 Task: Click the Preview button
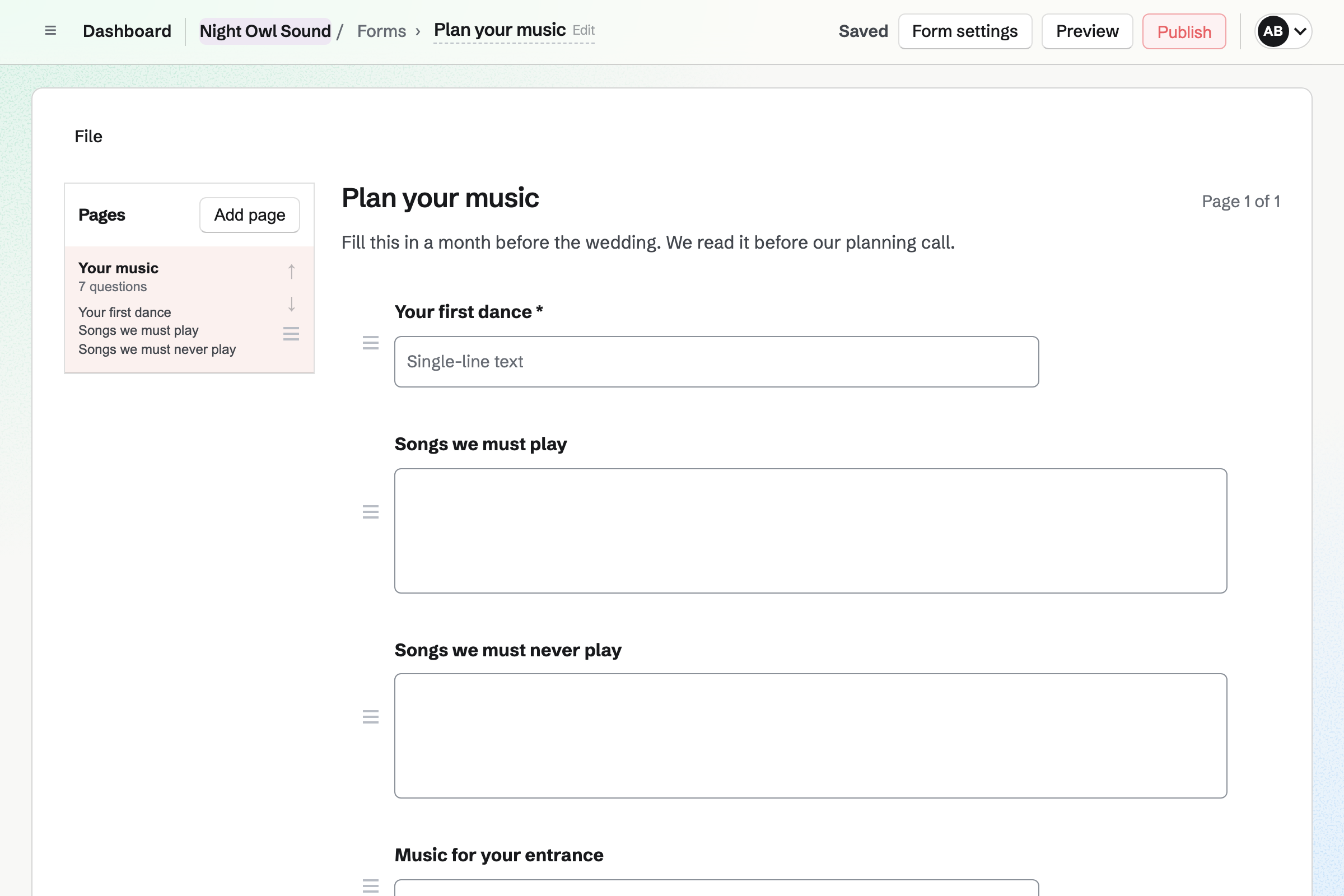point(1088,31)
